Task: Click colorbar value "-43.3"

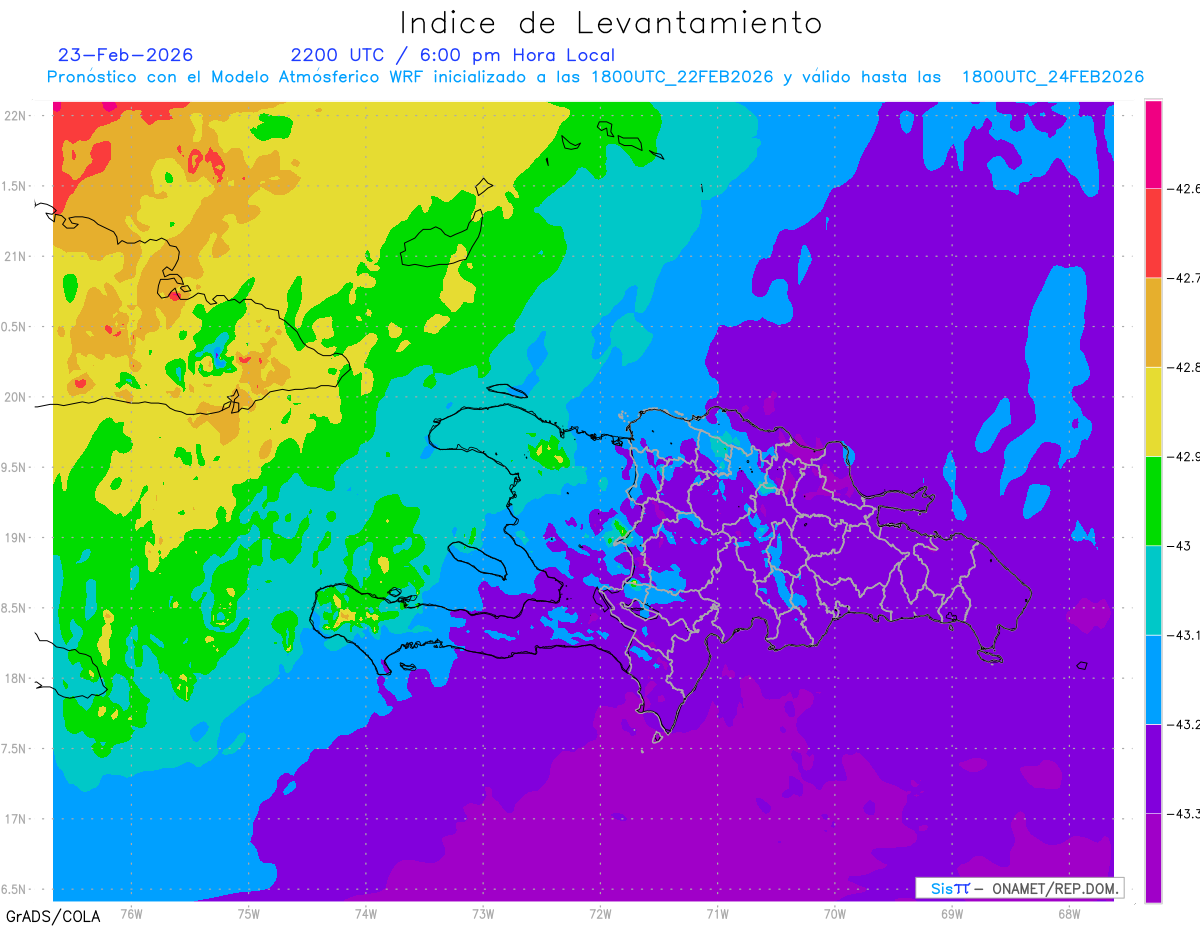Action: click(x=1184, y=814)
